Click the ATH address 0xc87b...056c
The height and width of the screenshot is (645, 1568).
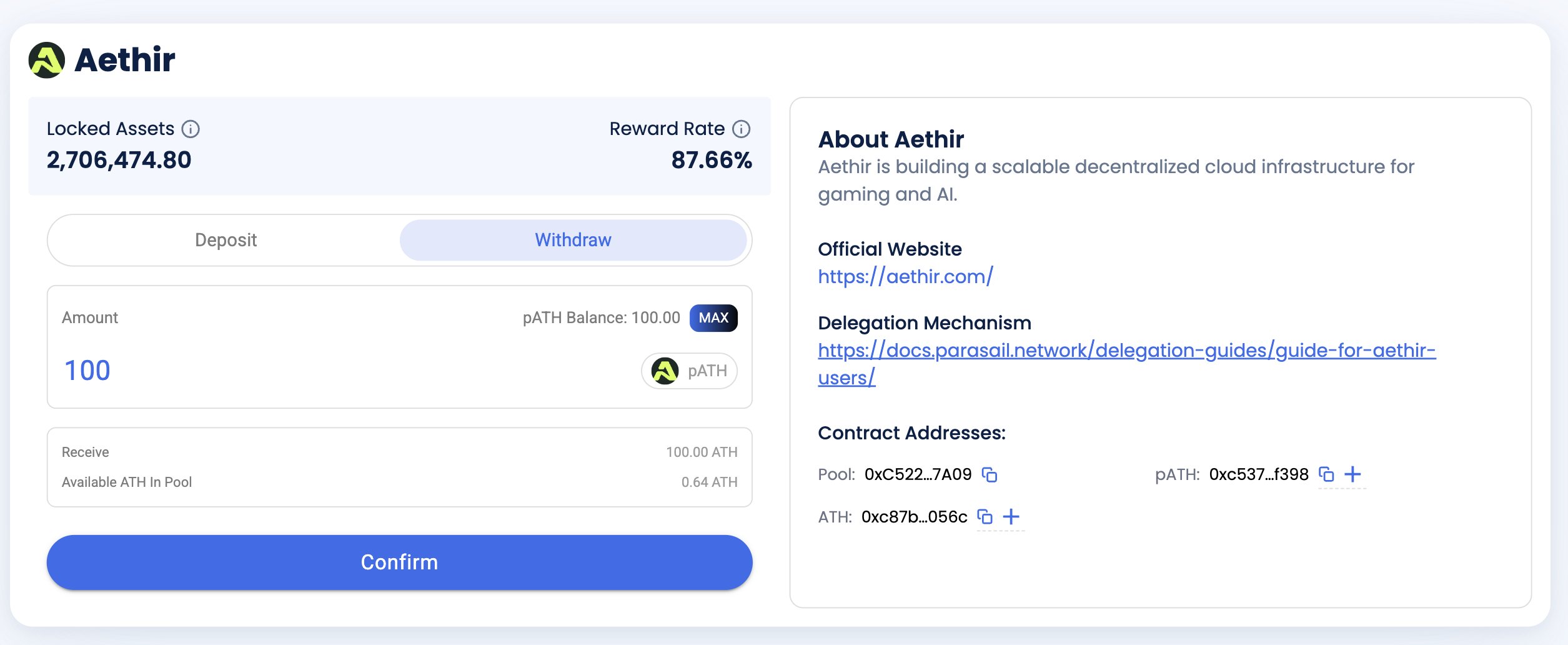tap(915, 517)
